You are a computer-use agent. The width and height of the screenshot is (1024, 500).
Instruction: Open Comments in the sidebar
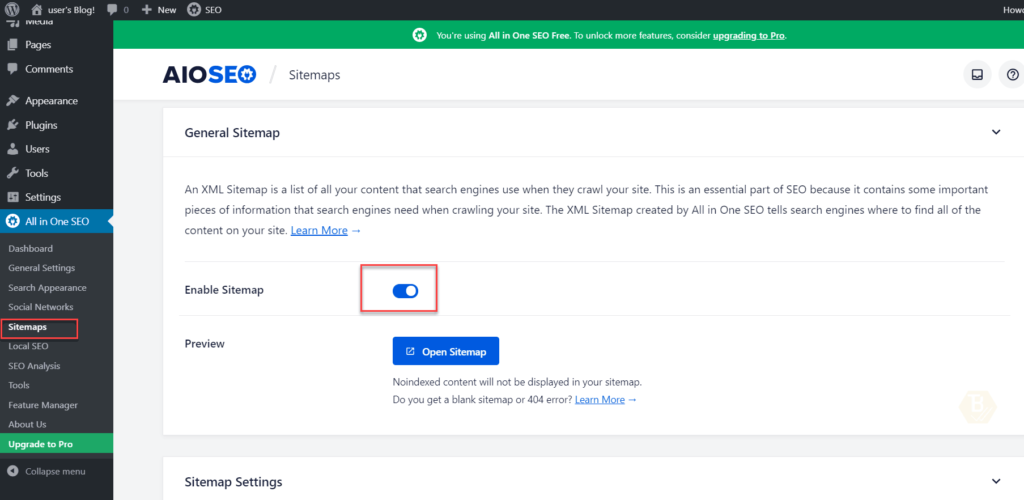coord(49,69)
